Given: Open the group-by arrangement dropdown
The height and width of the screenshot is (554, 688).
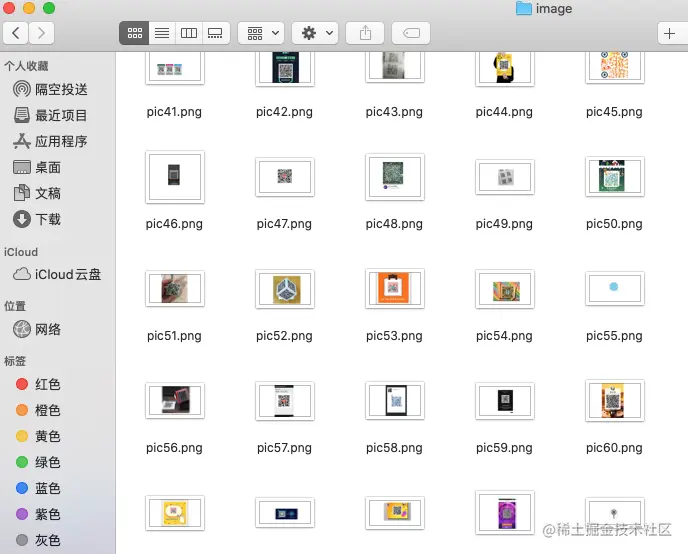Looking at the screenshot, I should coord(262,33).
